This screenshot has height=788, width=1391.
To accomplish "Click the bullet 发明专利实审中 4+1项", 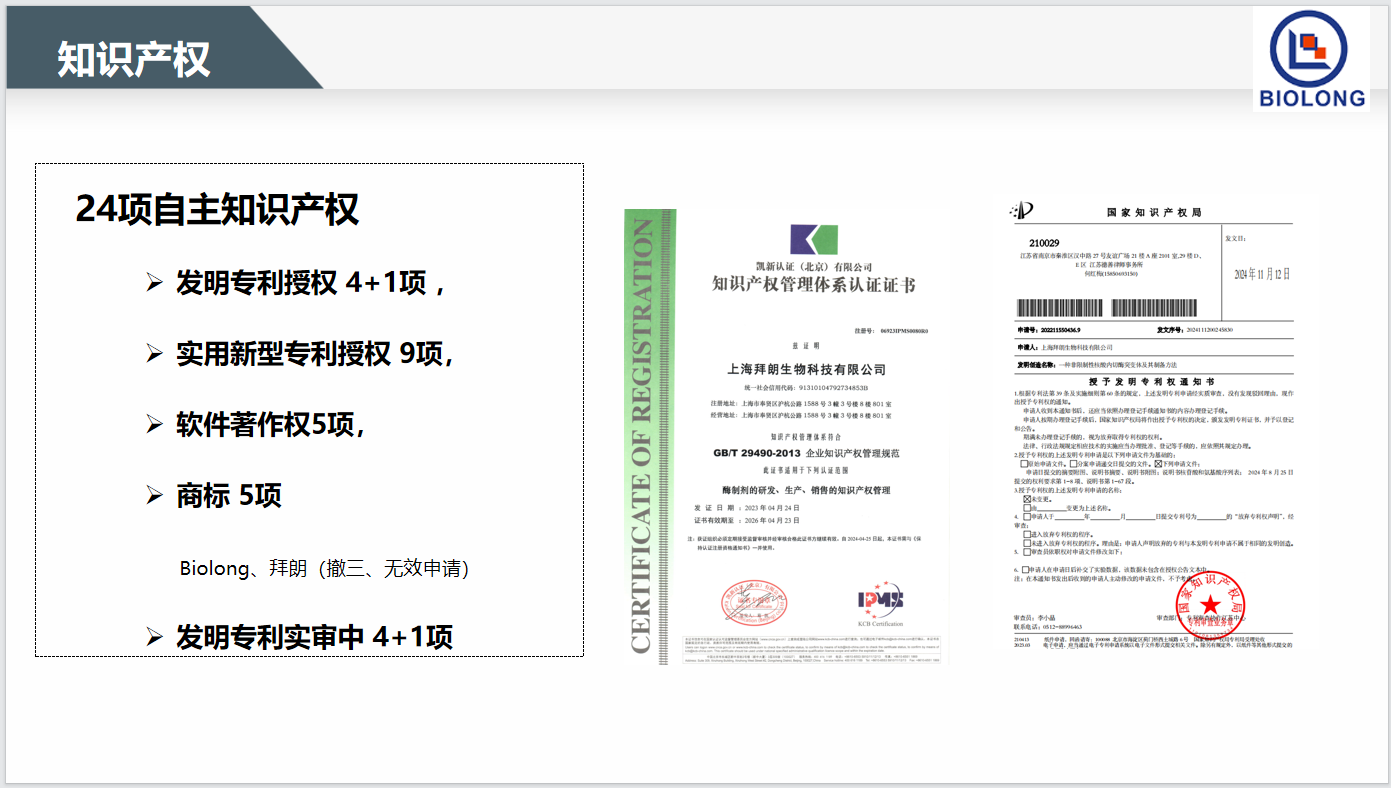I will tap(315, 637).
